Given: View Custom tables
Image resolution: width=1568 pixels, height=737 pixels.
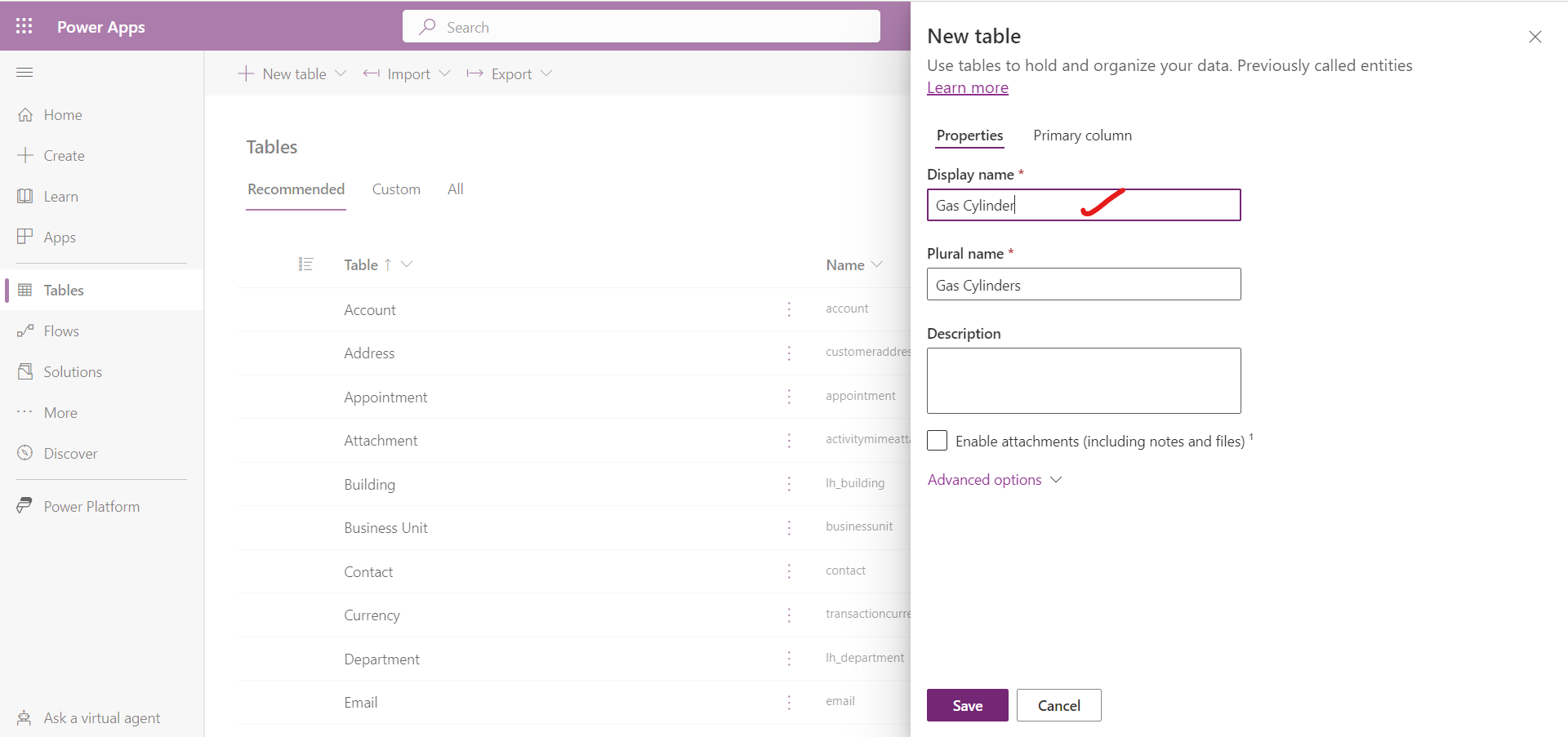Looking at the screenshot, I should 396,189.
